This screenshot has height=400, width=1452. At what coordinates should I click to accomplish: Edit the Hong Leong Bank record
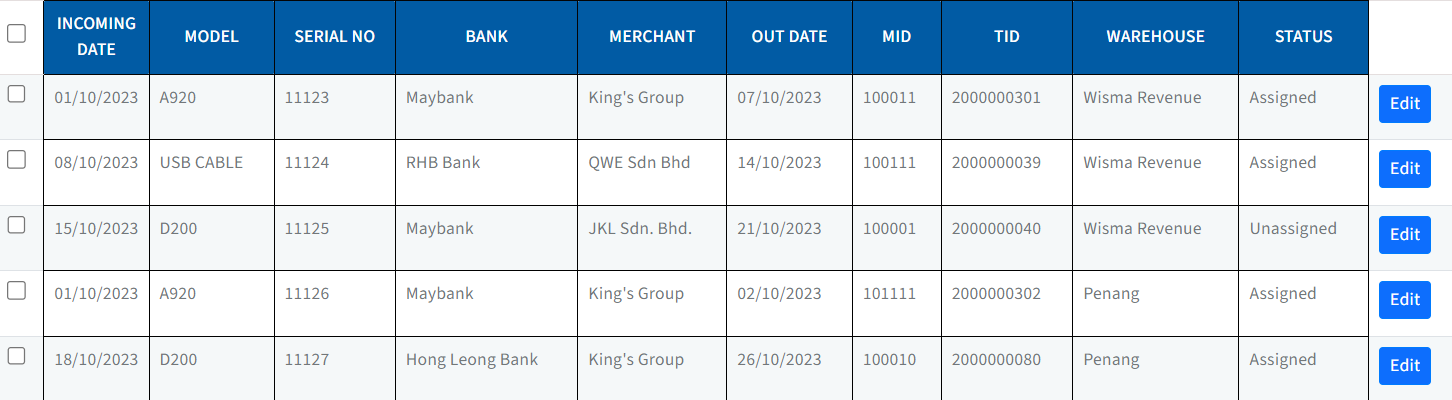tap(1404, 366)
